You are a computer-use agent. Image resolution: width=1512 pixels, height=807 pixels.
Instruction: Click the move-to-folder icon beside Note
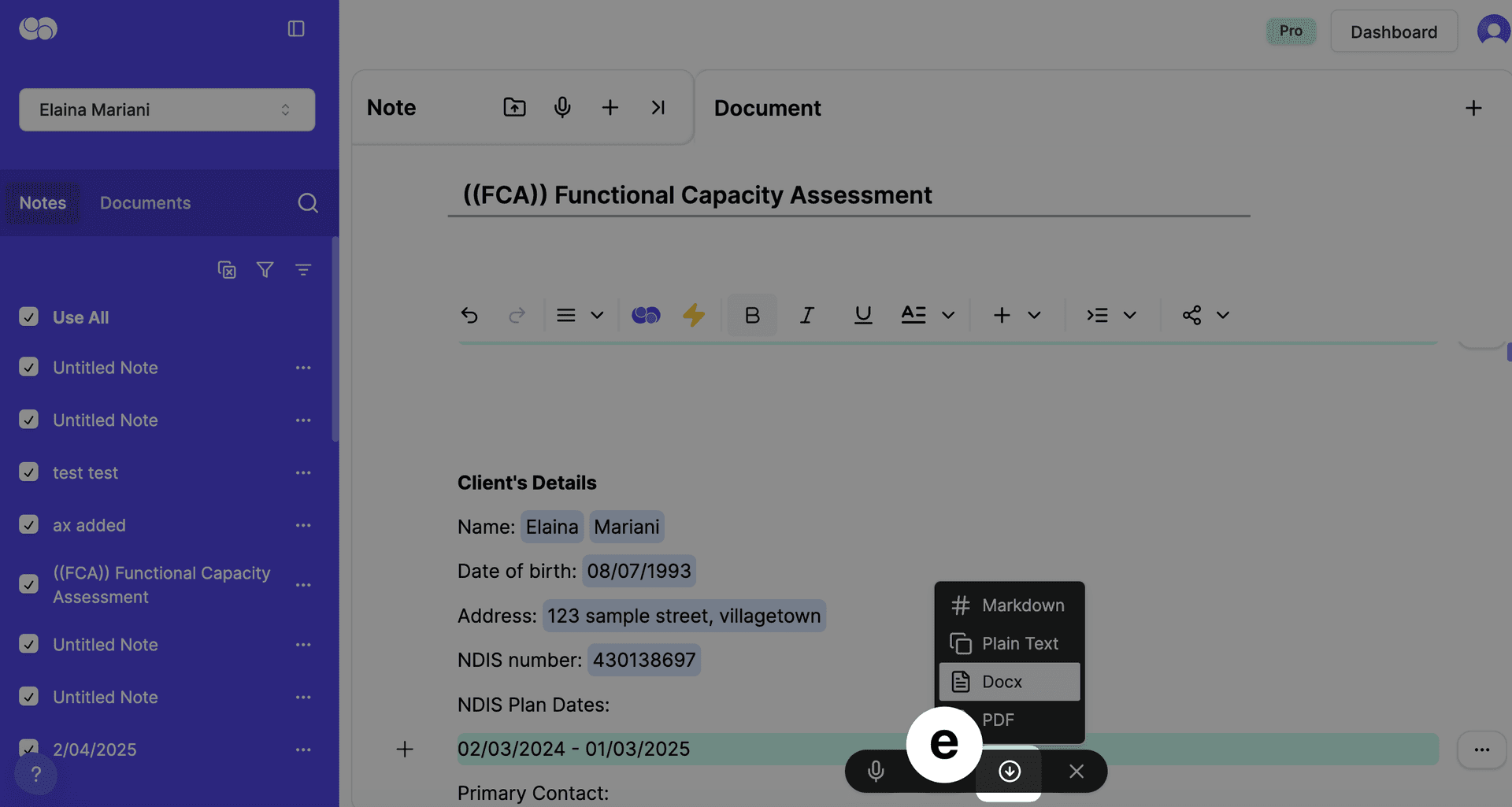[x=514, y=107]
